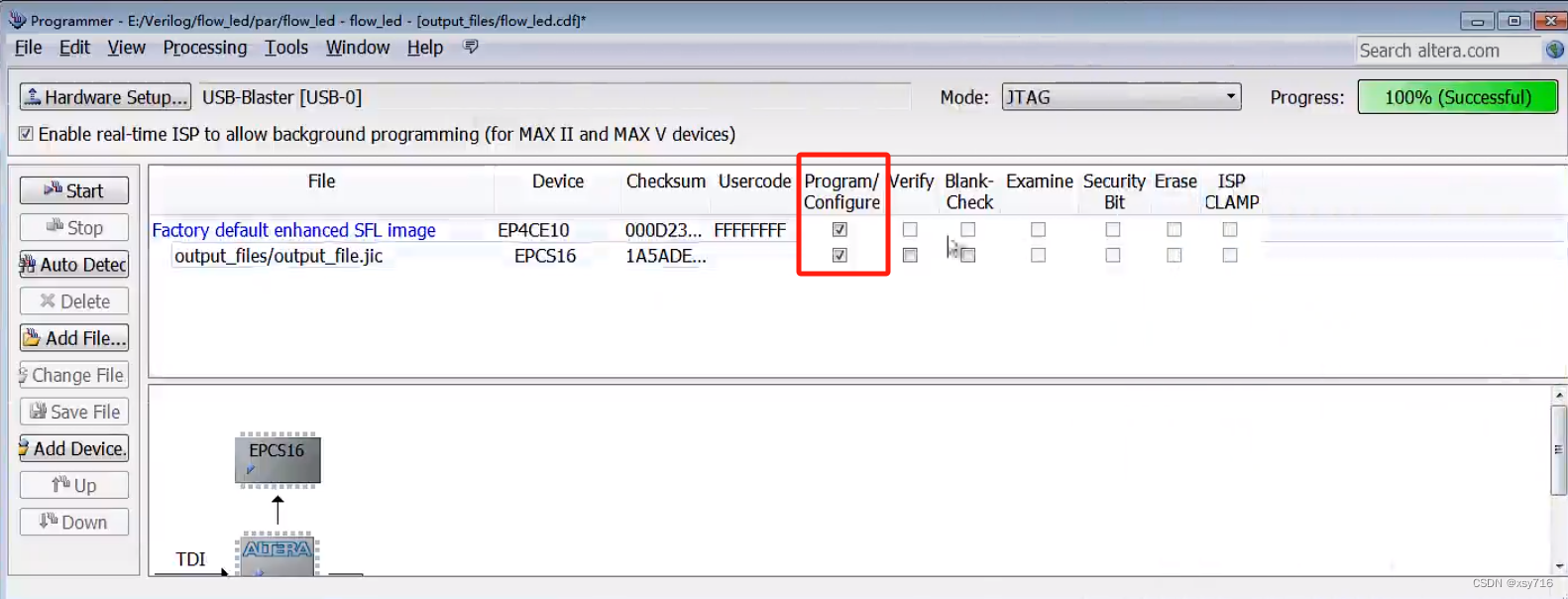This screenshot has height=599, width=1568.
Task: Click the chain diagram scrollbar thumb
Action: pos(1559,448)
